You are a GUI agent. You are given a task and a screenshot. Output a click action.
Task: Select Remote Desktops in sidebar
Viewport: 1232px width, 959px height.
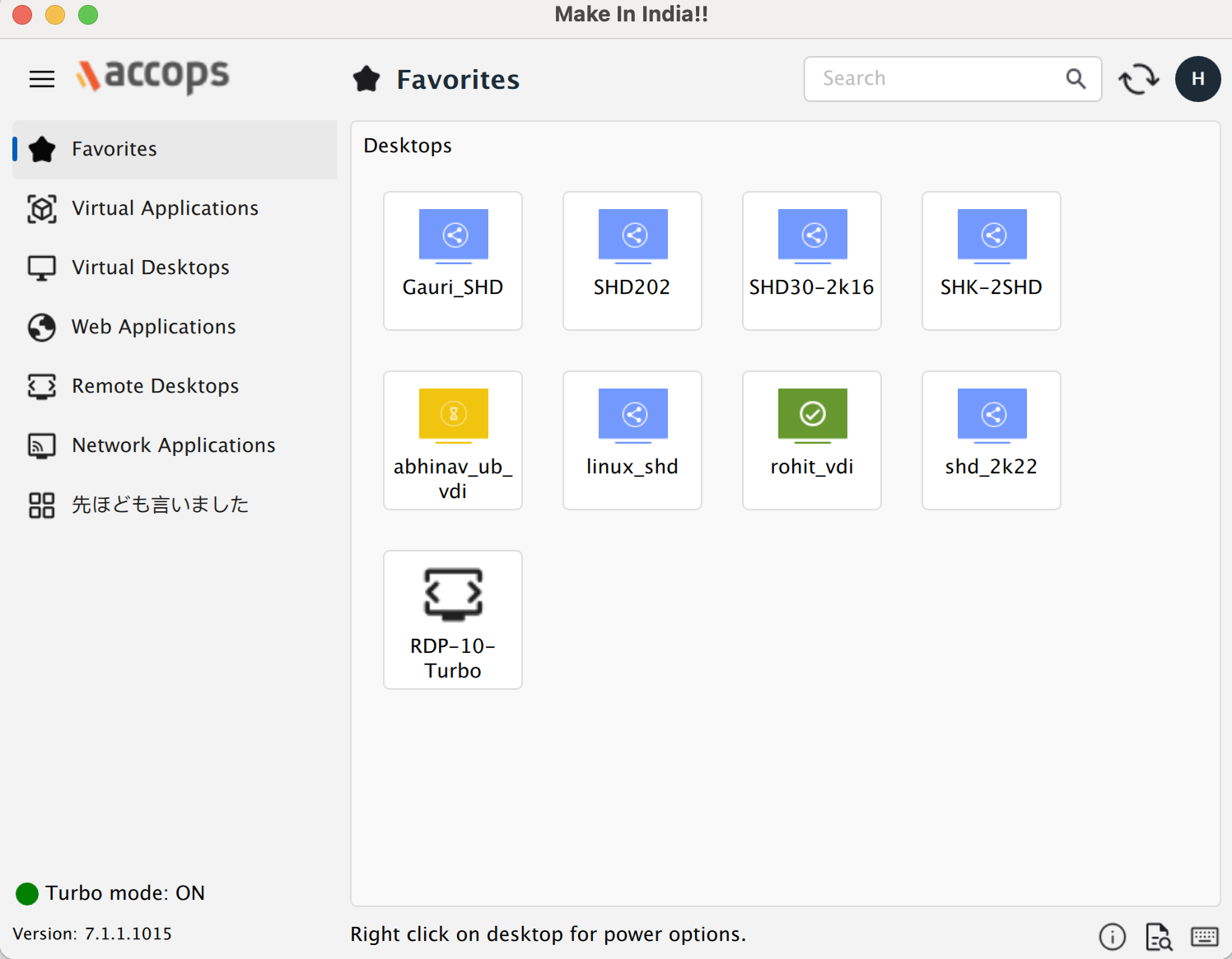(155, 386)
